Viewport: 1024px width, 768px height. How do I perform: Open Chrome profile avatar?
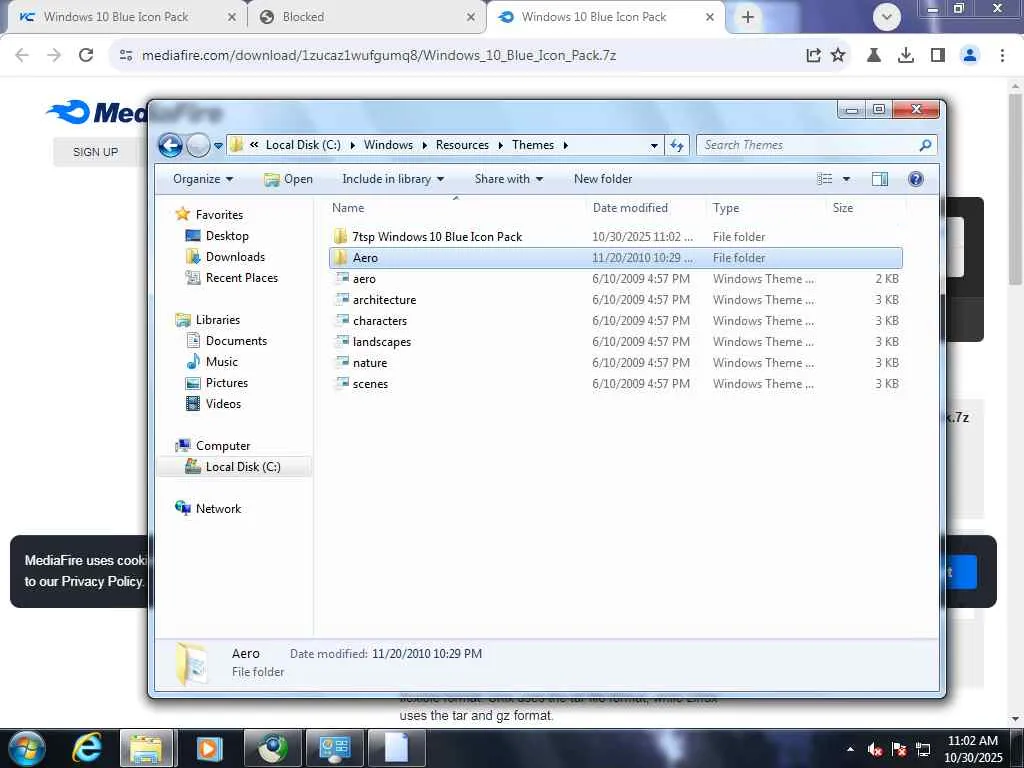pyautogui.click(x=970, y=56)
